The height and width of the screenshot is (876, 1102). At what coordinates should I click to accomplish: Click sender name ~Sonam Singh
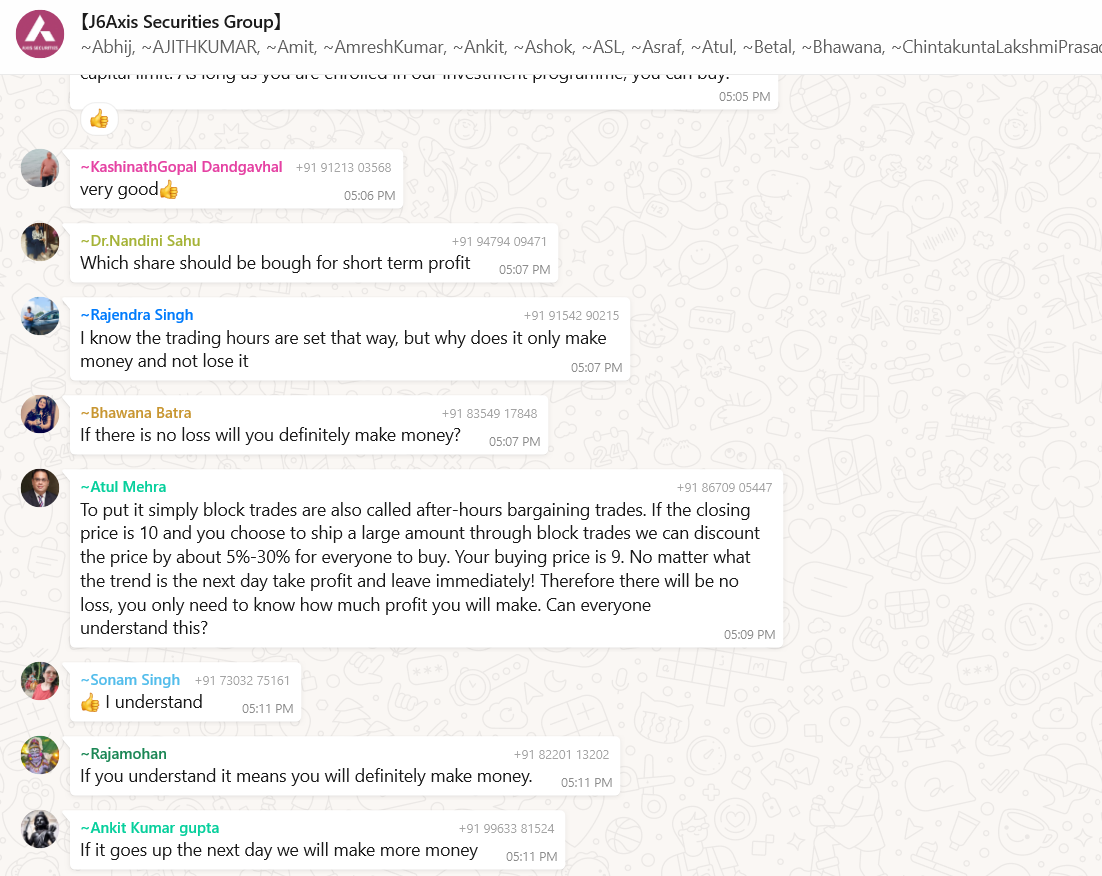[x=130, y=681]
